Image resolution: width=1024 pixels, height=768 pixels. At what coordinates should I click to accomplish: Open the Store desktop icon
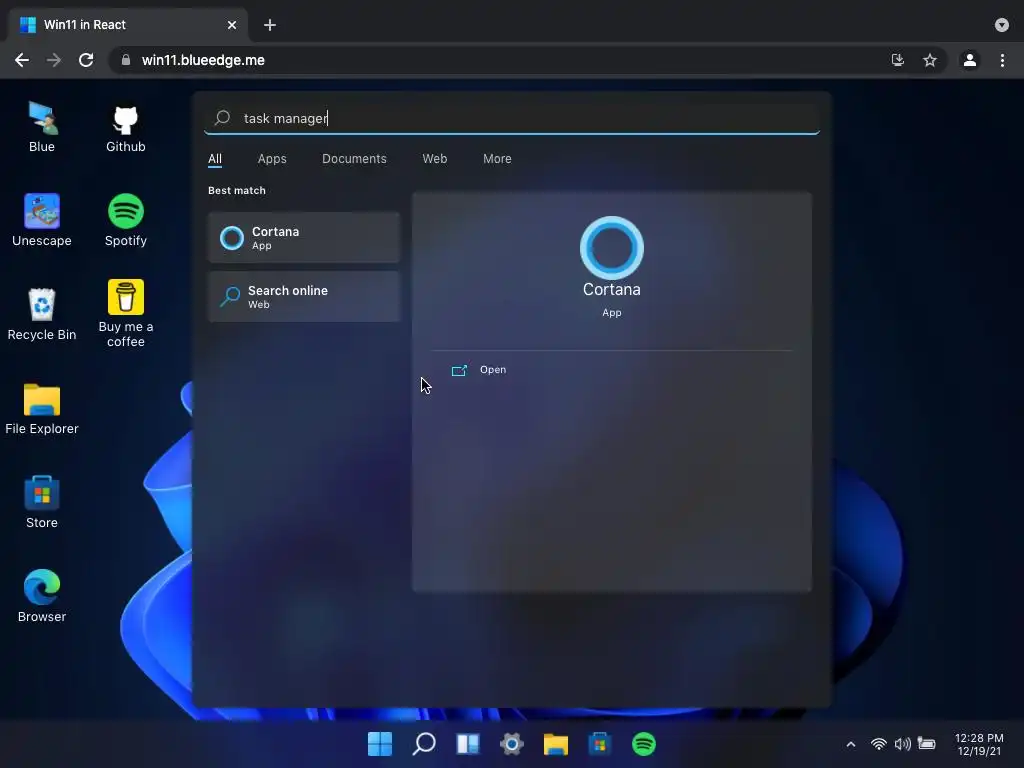click(x=42, y=502)
